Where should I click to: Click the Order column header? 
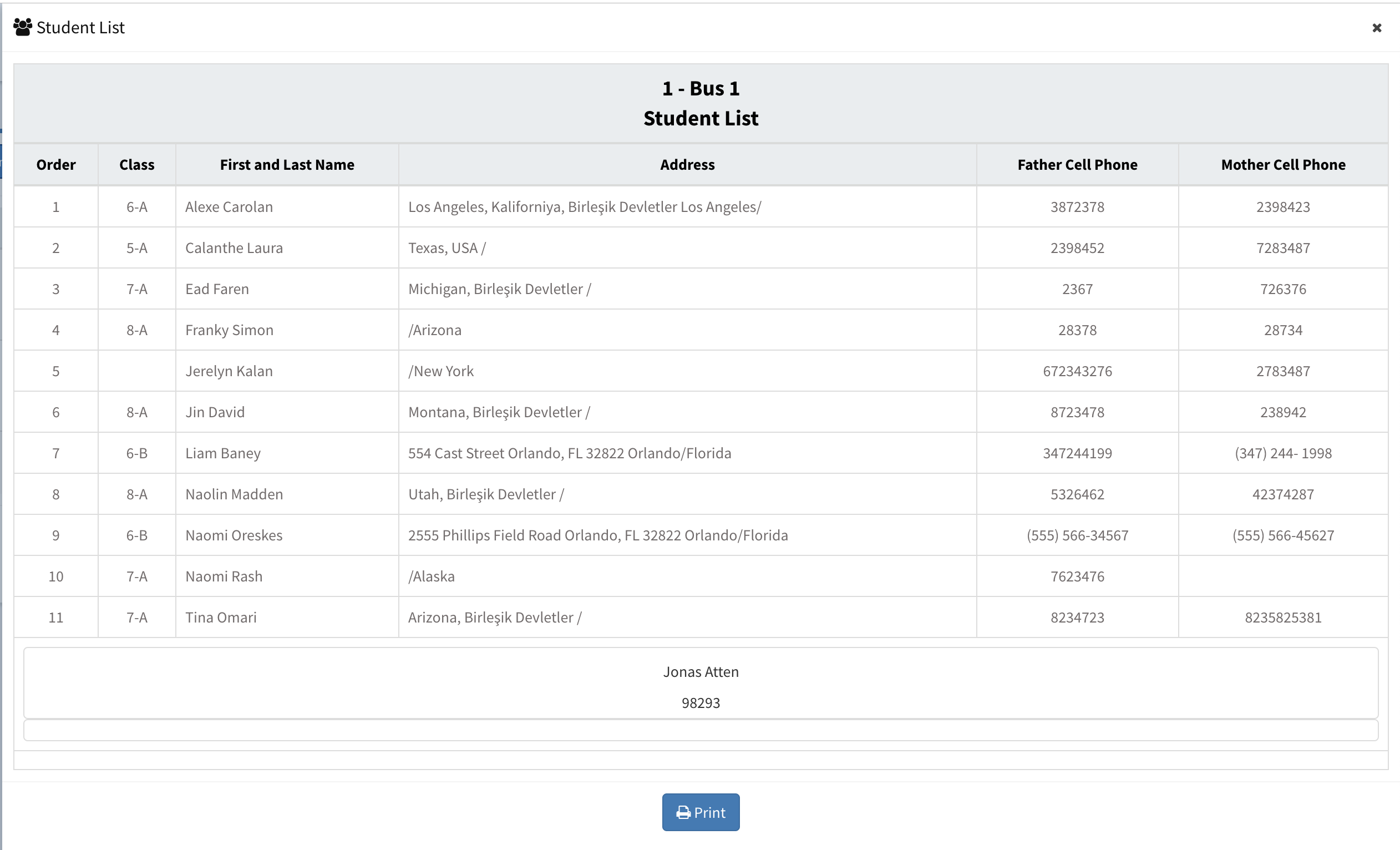tap(55, 165)
